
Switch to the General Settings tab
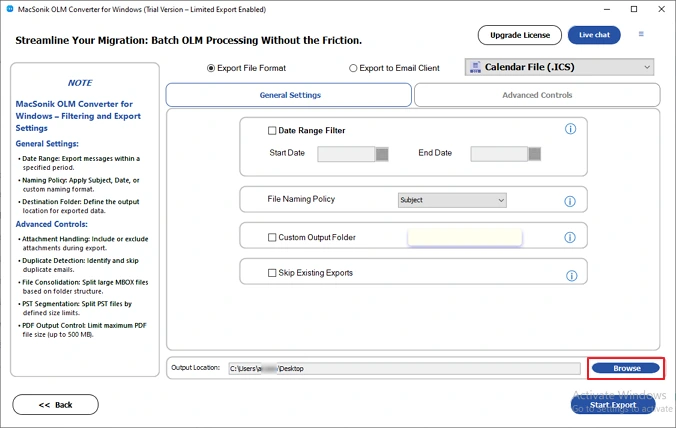tap(288, 95)
